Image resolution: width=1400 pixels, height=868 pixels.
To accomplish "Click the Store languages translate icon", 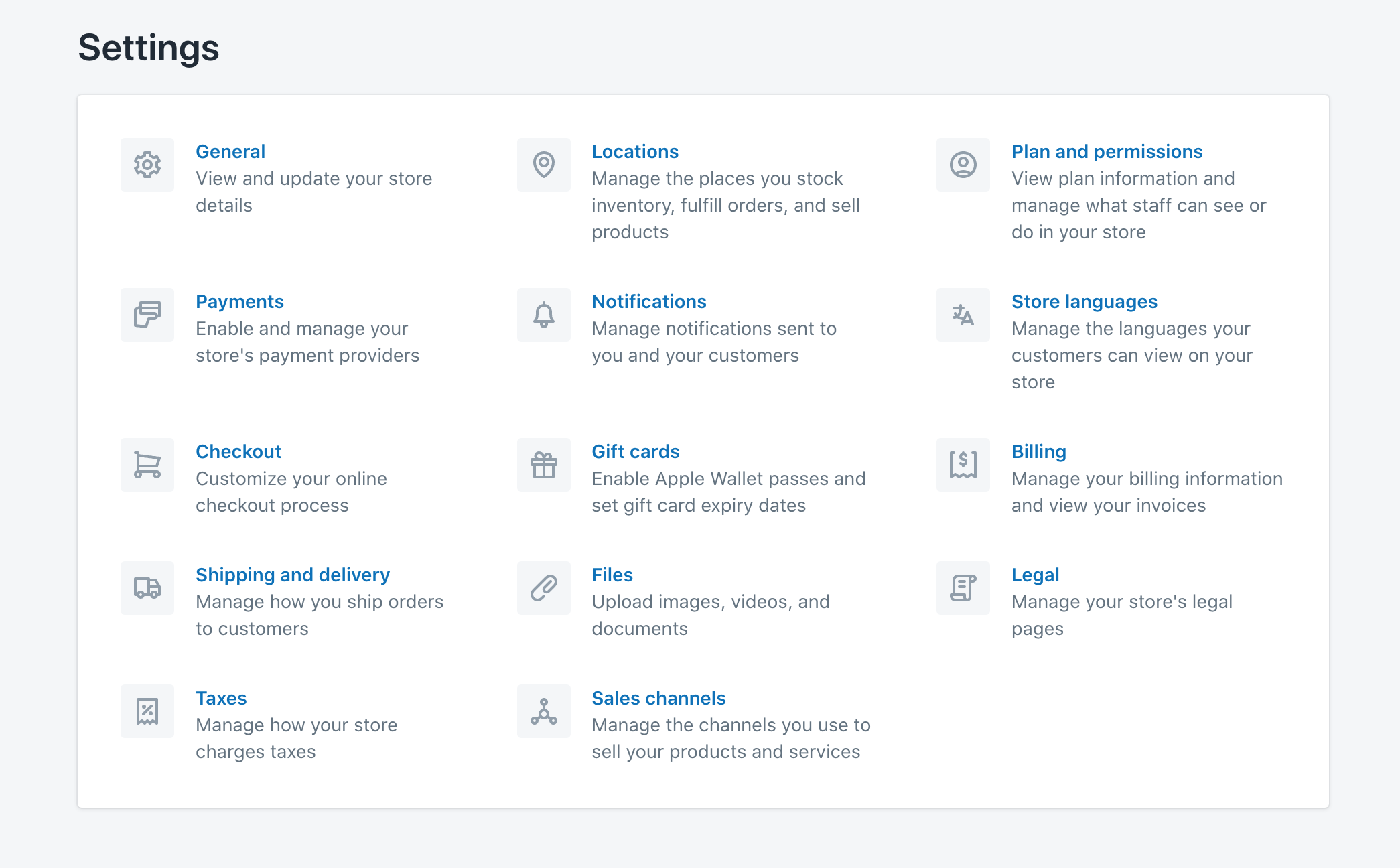I will [x=963, y=315].
